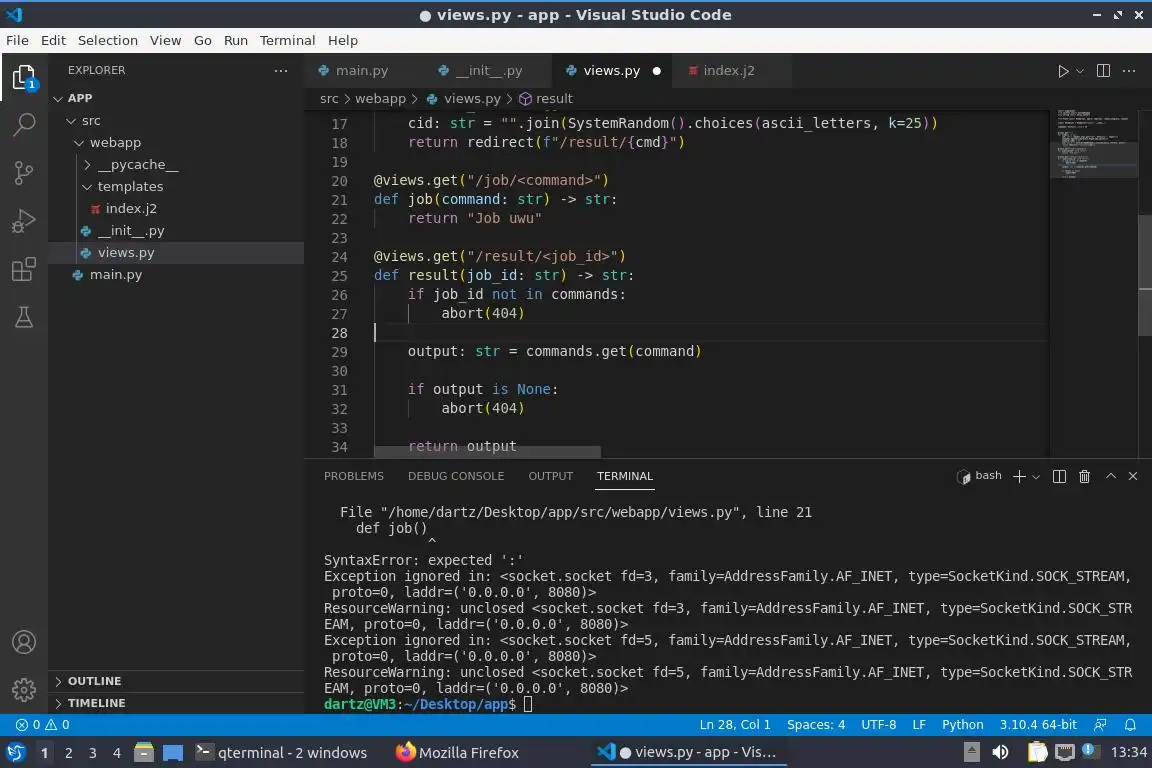Open the system start menu icon
Screen dimensions: 1152x768
[x=15, y=753]
